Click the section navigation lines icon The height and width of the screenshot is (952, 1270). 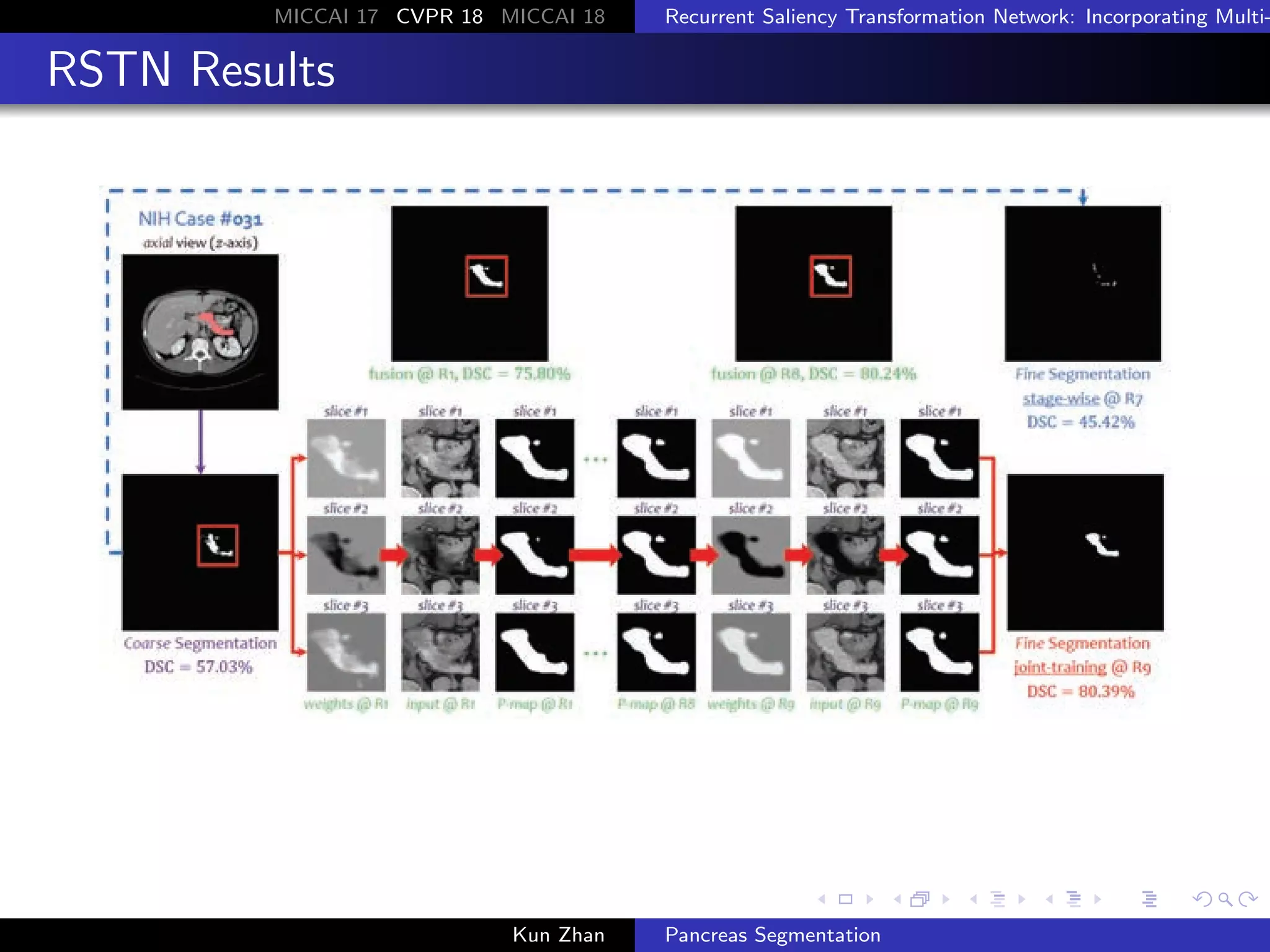(1073, 899)
